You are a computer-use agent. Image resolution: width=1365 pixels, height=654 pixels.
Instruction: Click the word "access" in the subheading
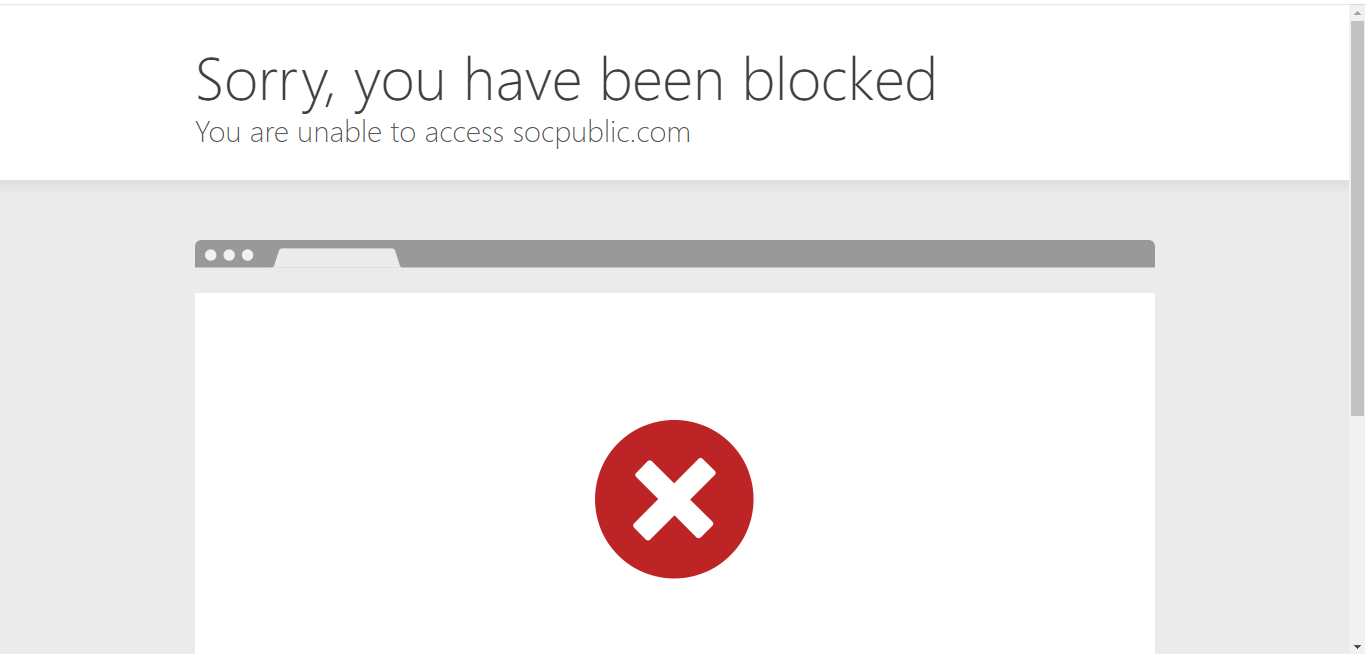[x=464, y=134]
